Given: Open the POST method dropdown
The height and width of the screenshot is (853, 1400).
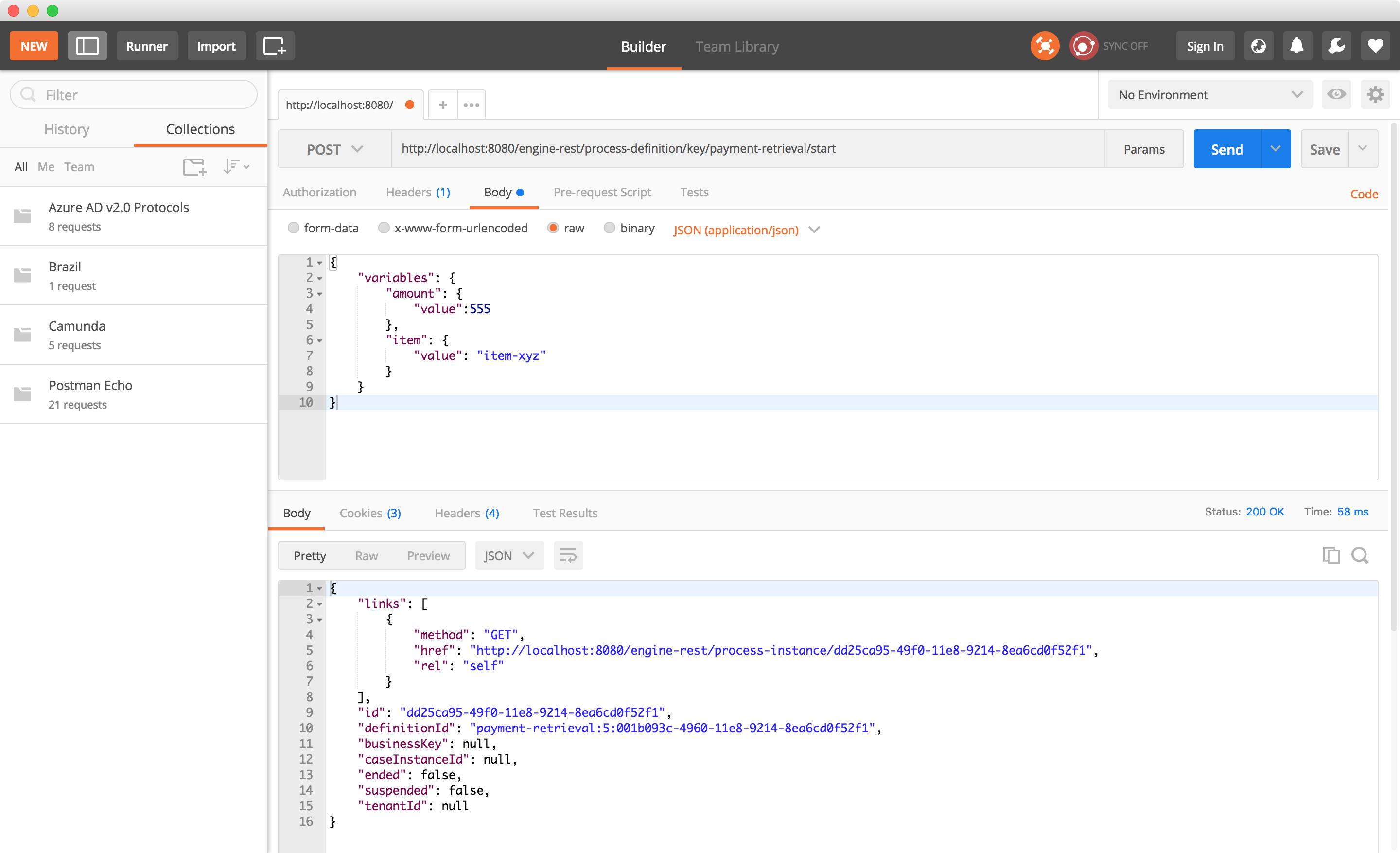Looking at the screenshot, I should coord(334,149).
